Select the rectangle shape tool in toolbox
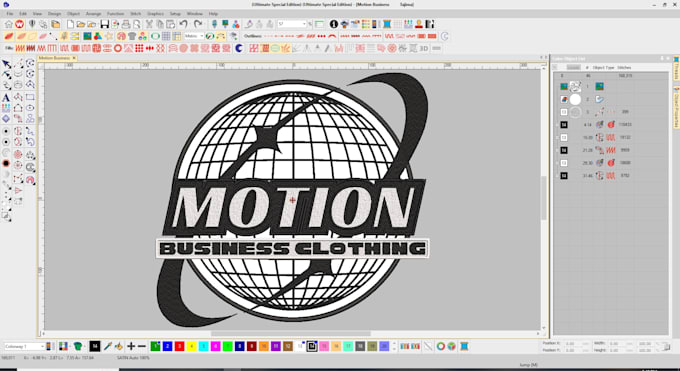 [30, 97]
